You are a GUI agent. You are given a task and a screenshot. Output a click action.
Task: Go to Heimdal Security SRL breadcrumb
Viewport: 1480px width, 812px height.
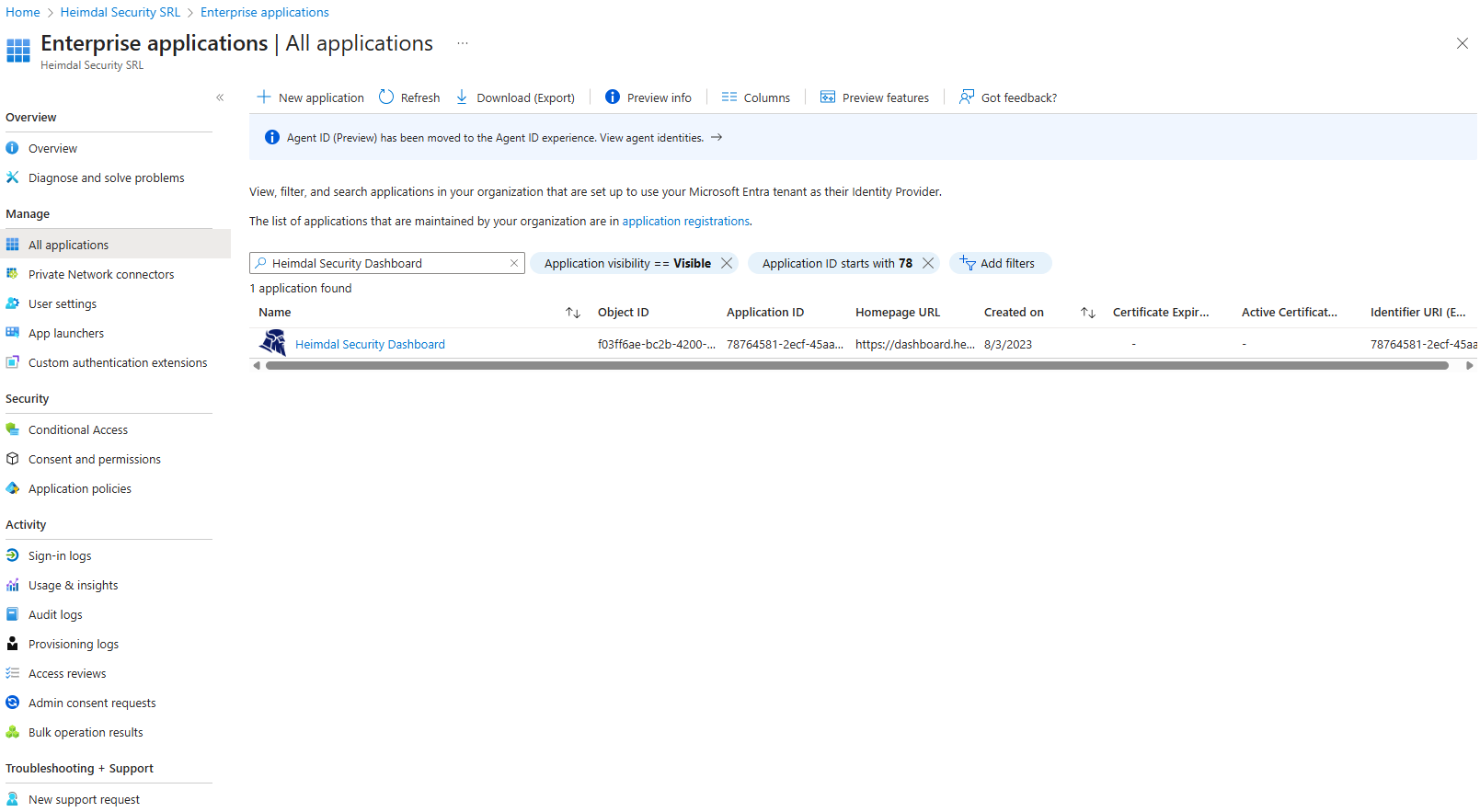(x=120, y=12)
